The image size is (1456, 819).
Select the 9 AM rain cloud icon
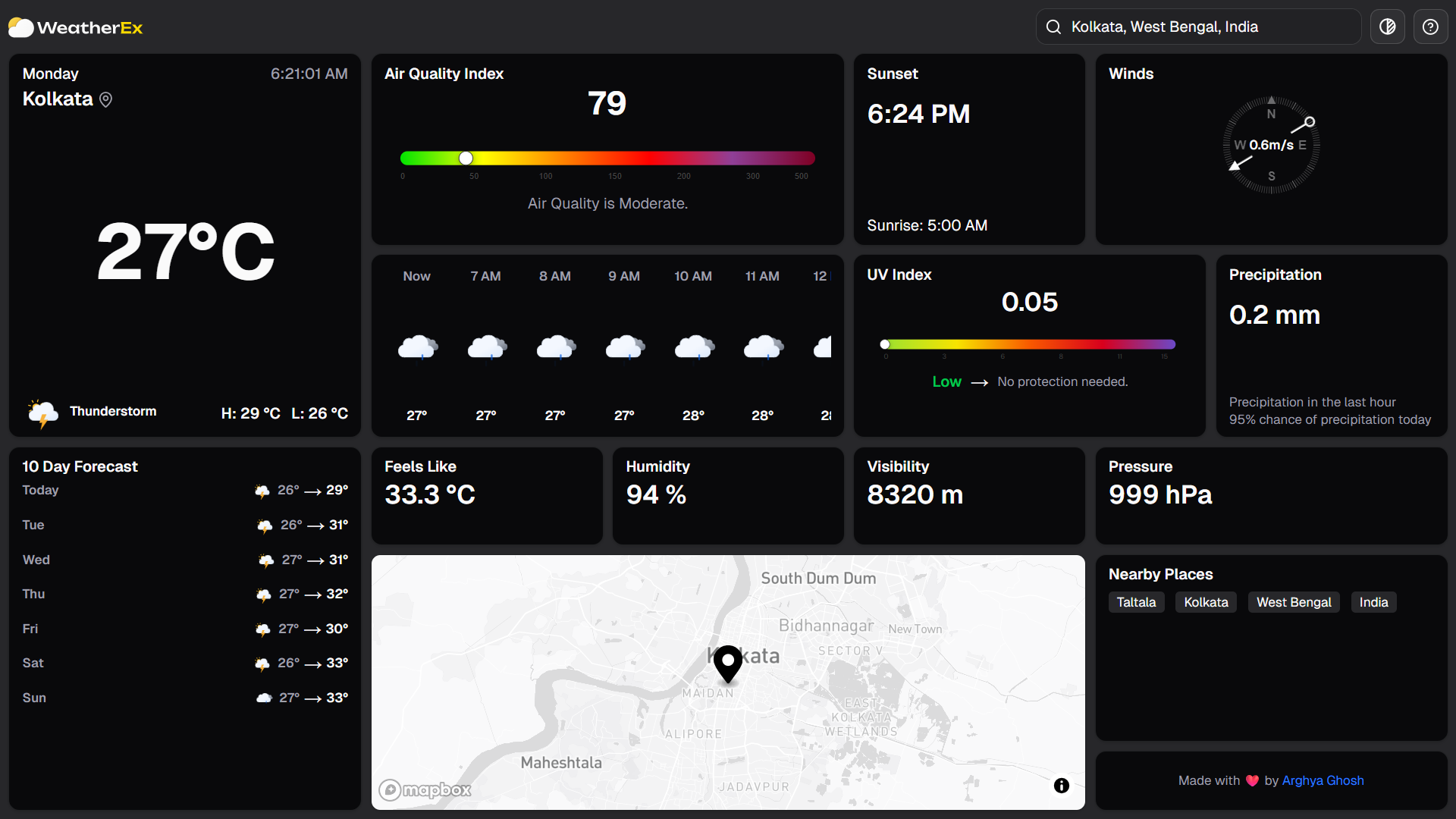click(x=624, y=348)
